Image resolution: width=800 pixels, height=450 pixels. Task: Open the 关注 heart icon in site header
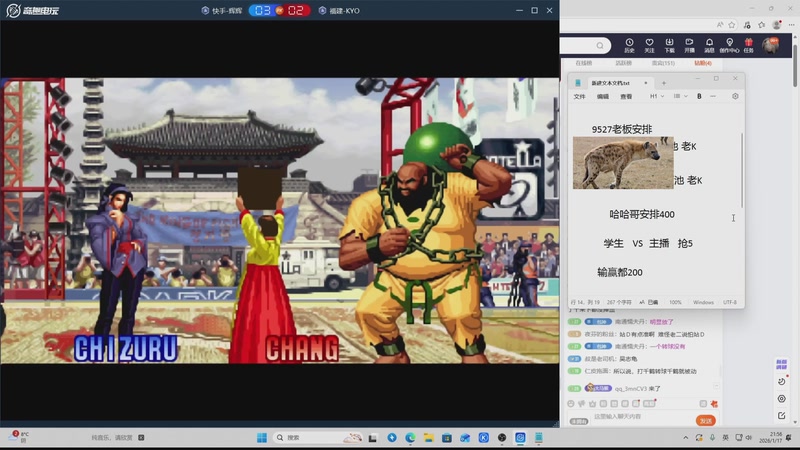pos(649,45)
